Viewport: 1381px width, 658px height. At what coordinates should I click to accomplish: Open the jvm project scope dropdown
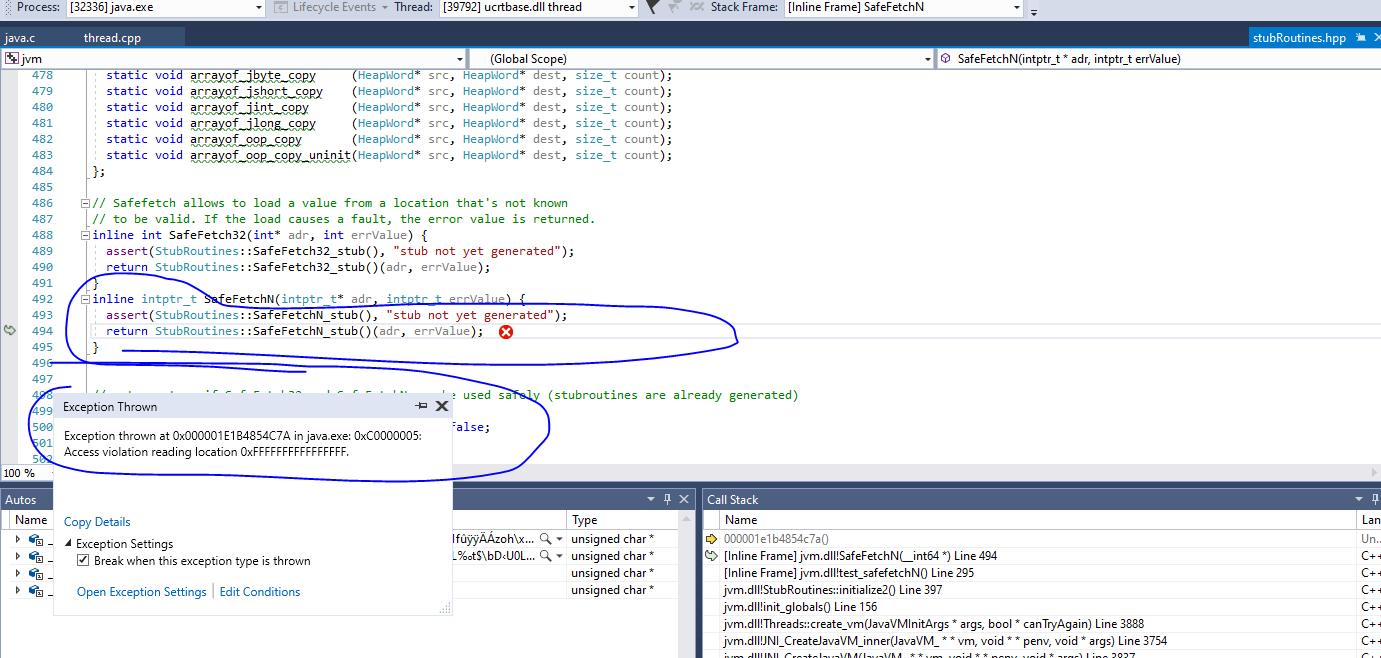coord(234,59)
